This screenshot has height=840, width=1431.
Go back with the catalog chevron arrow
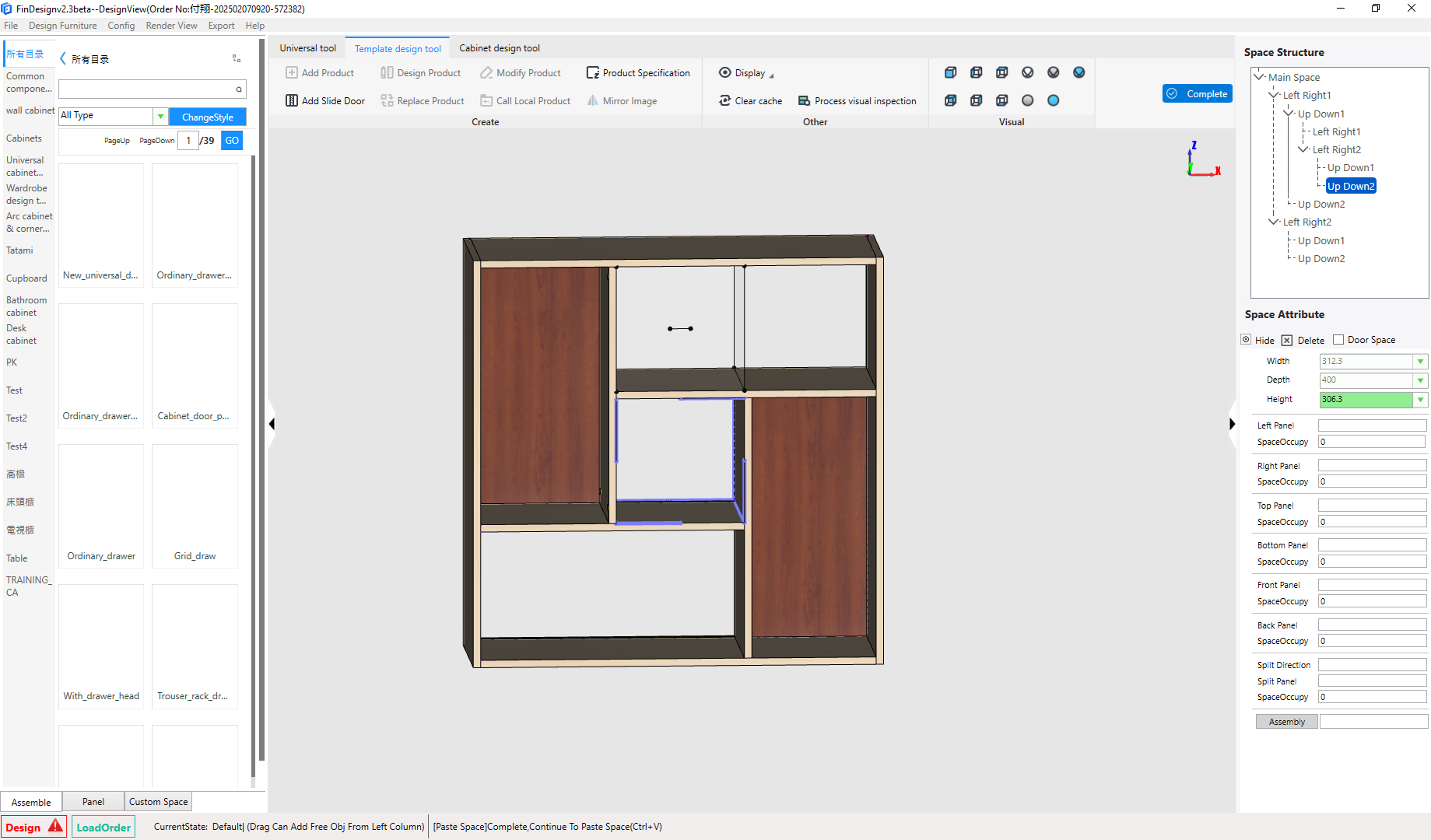coord(63,58)
